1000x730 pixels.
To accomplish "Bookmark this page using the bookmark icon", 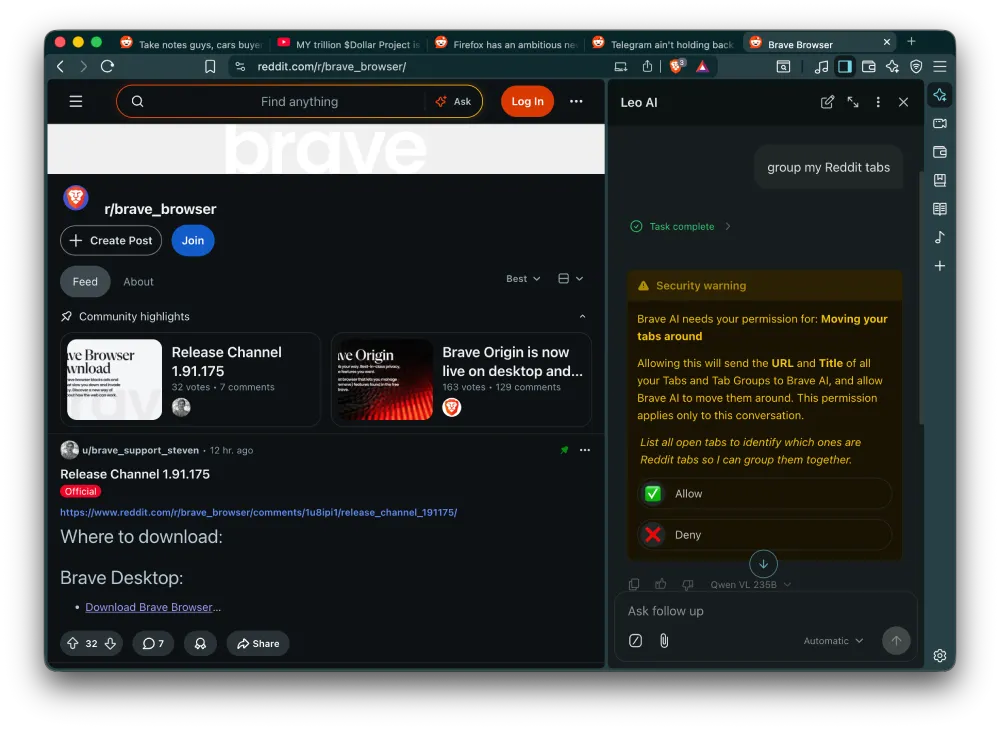I will pyautogui.click(x=210, y=66).
